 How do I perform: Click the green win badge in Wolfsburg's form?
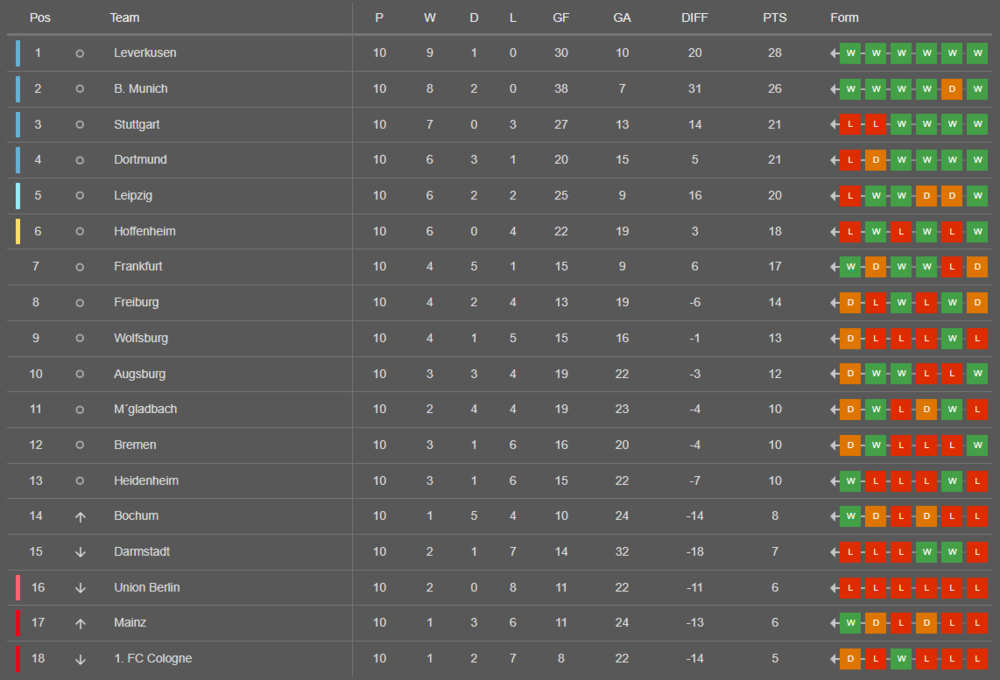click(x=952, y=338)
